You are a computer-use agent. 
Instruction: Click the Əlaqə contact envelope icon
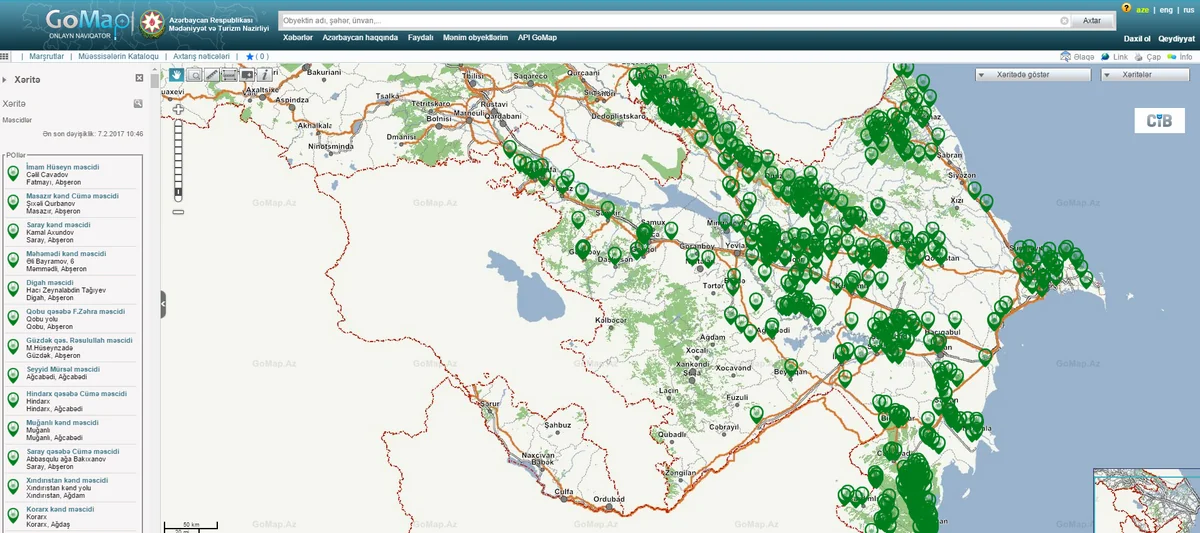click(1065, 57)
